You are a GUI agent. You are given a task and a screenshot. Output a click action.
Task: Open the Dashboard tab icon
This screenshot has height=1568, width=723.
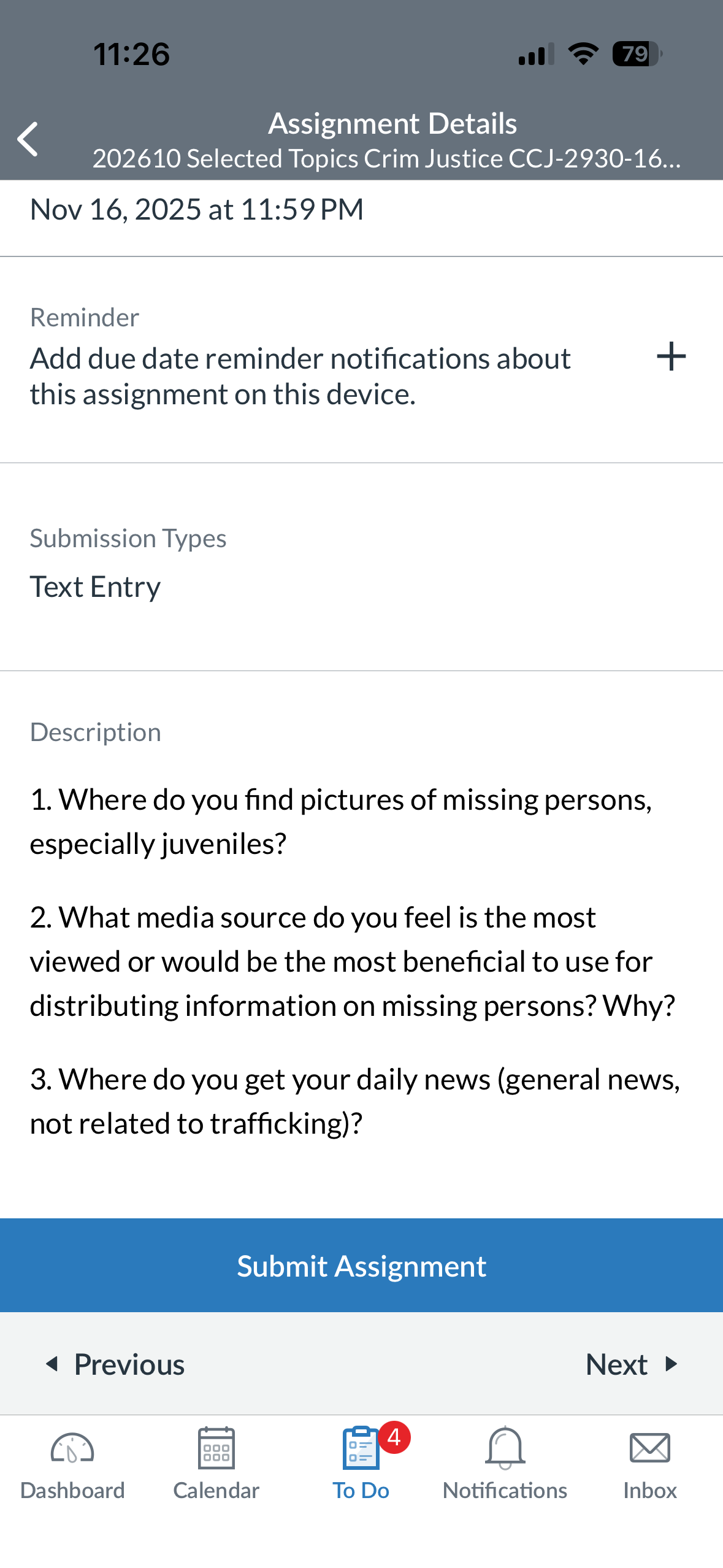point(72,1450)
